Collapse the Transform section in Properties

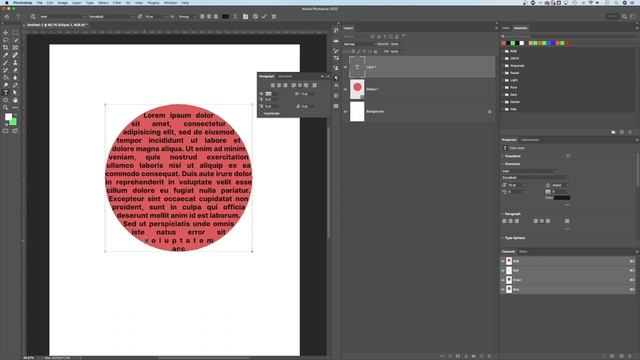[503, 156]
